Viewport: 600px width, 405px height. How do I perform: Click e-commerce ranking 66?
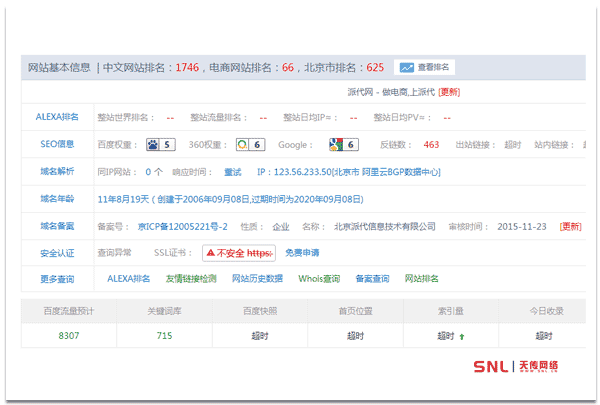[x=288, y=68]
